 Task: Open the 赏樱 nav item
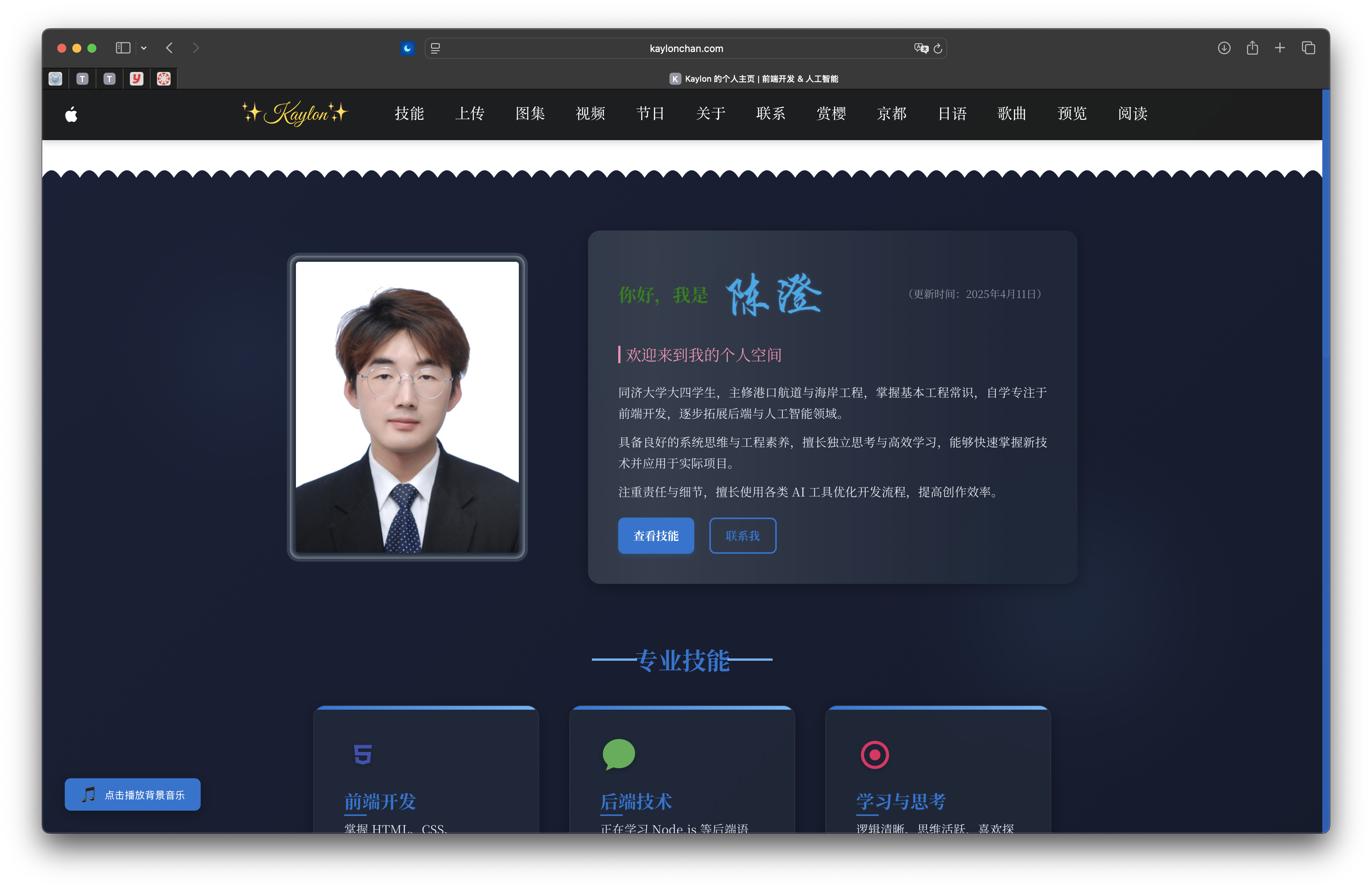tap(831, 113)
